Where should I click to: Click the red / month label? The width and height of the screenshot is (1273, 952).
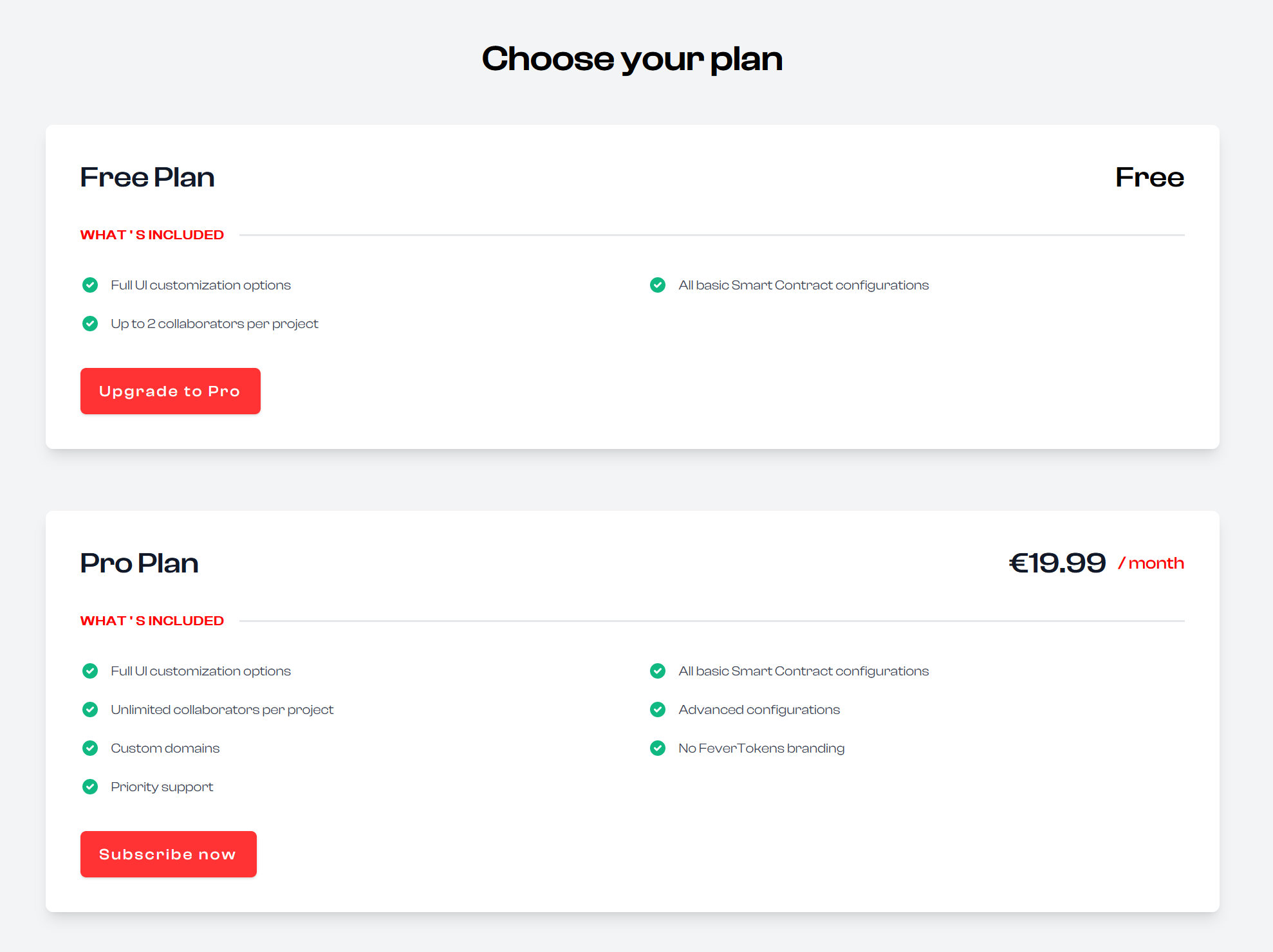tap(1151, 563)
